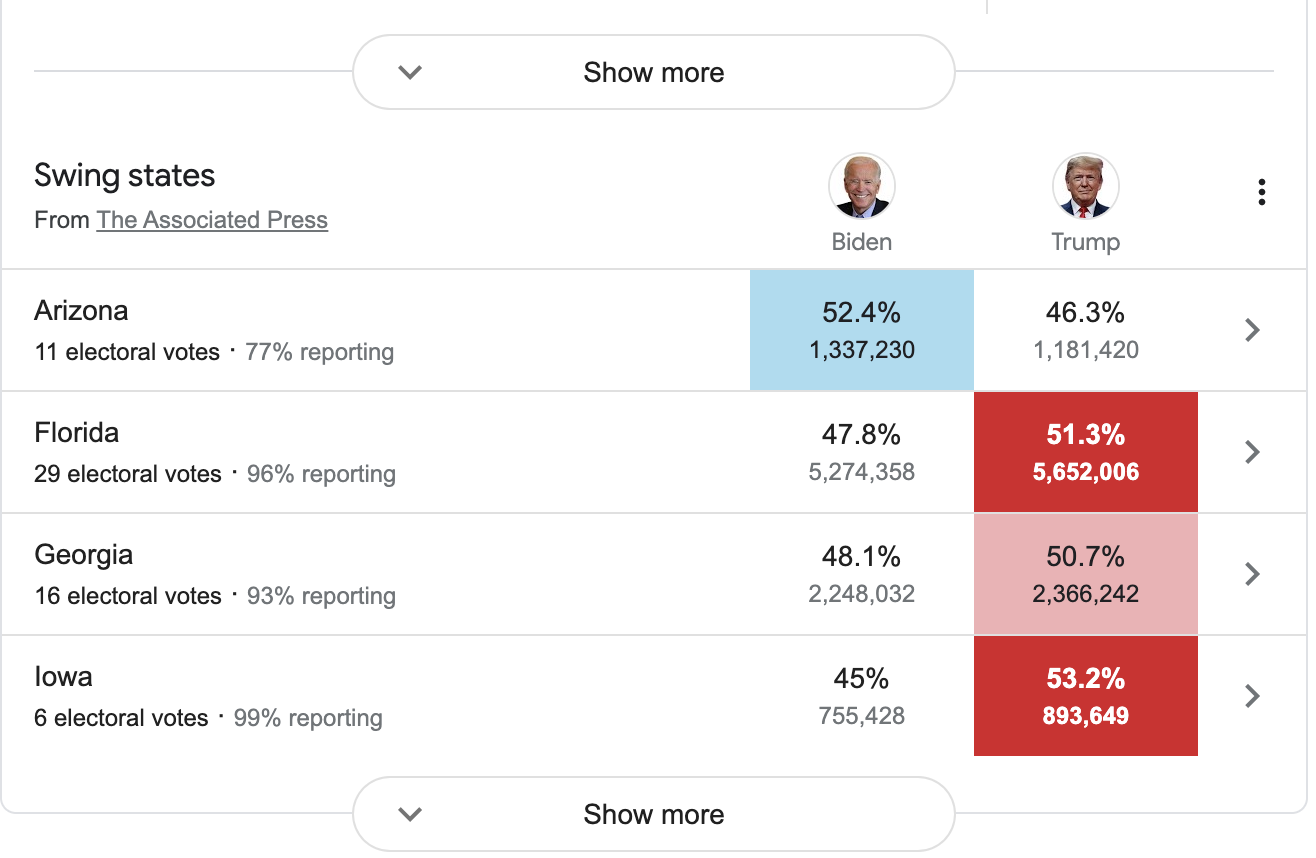Click Biden's candidate photo

click(861, 187)
